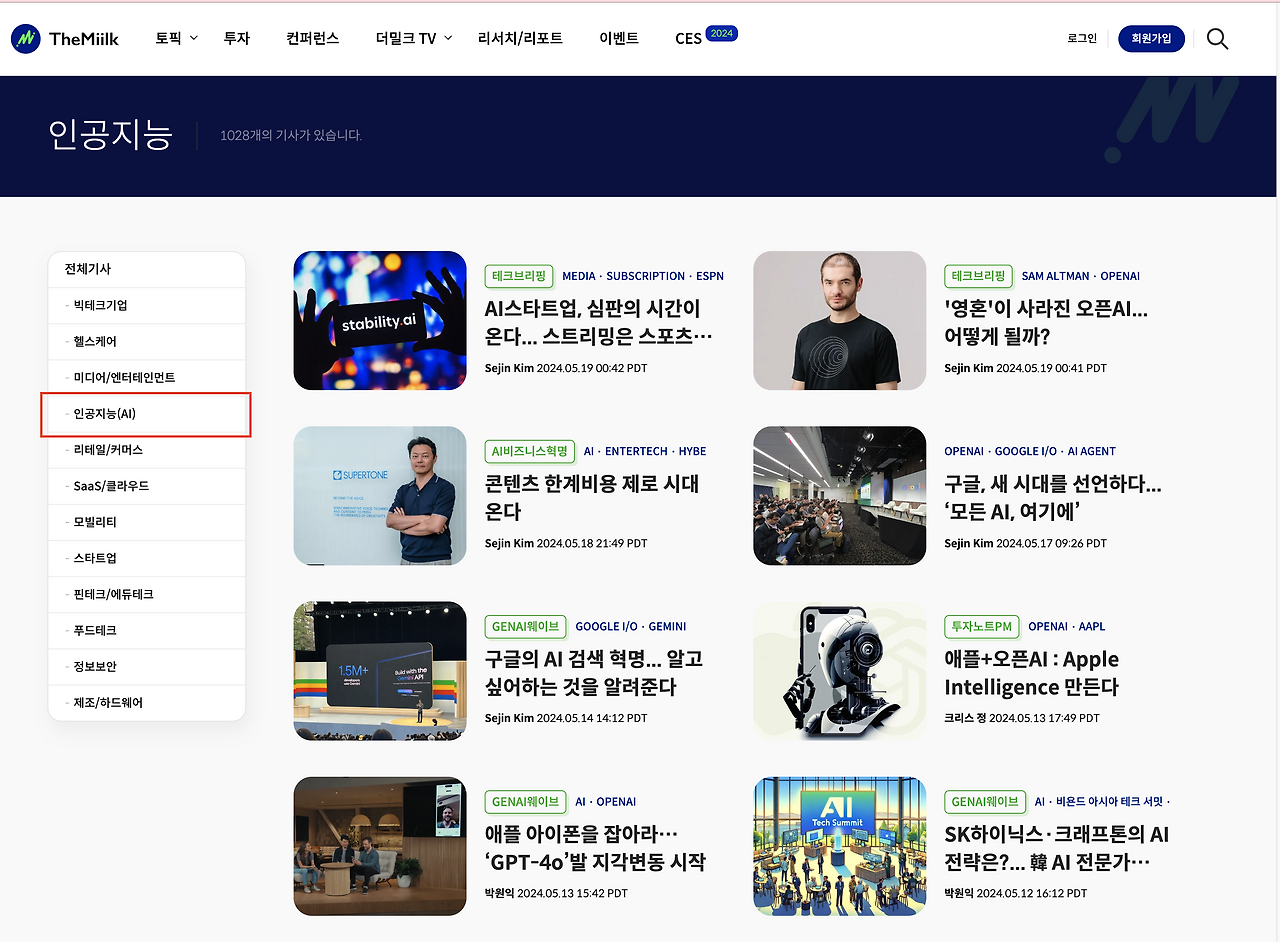Open the GPT-4o demo panel thumbnail
The image size is (1280, 942).
380,846
